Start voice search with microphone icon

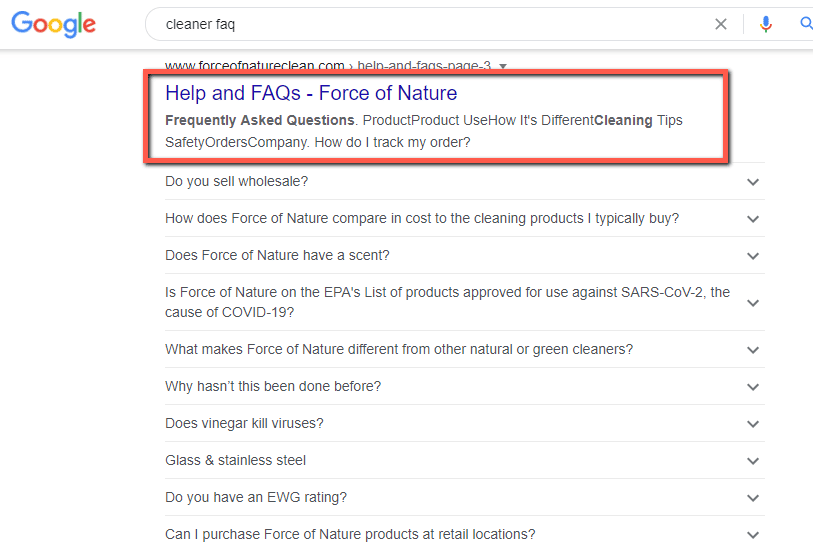766,24
